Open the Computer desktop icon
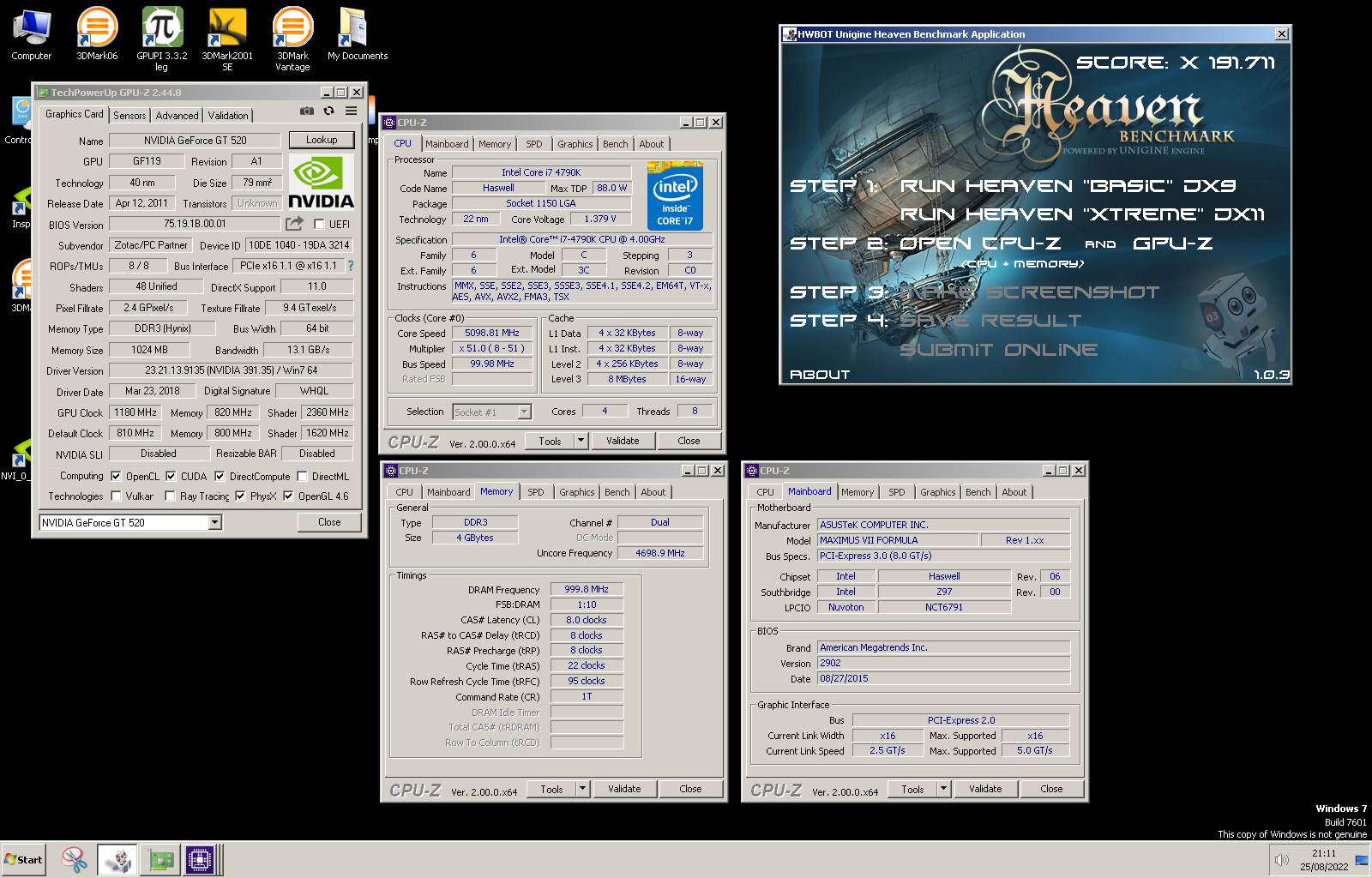Screen dimensions: 1372x878 pyautogui.click(x=31, y=34)
